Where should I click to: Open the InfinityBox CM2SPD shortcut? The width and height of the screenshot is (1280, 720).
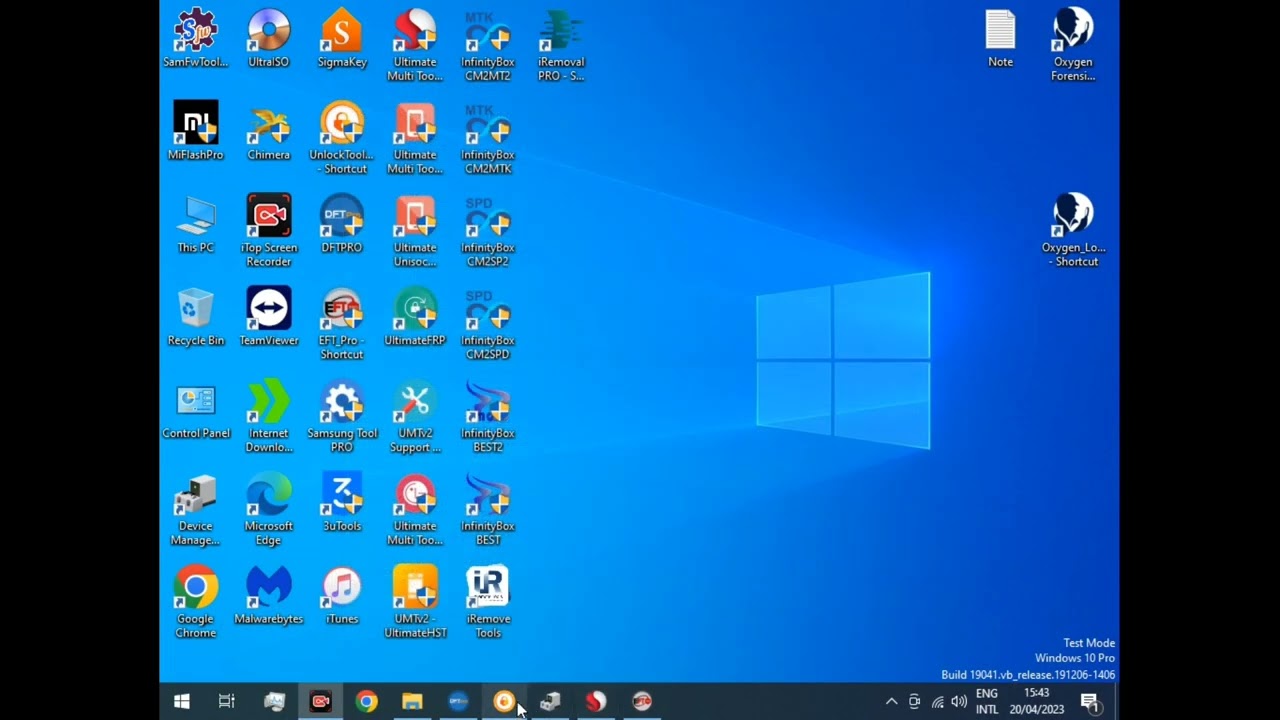[x=488, y=324]
